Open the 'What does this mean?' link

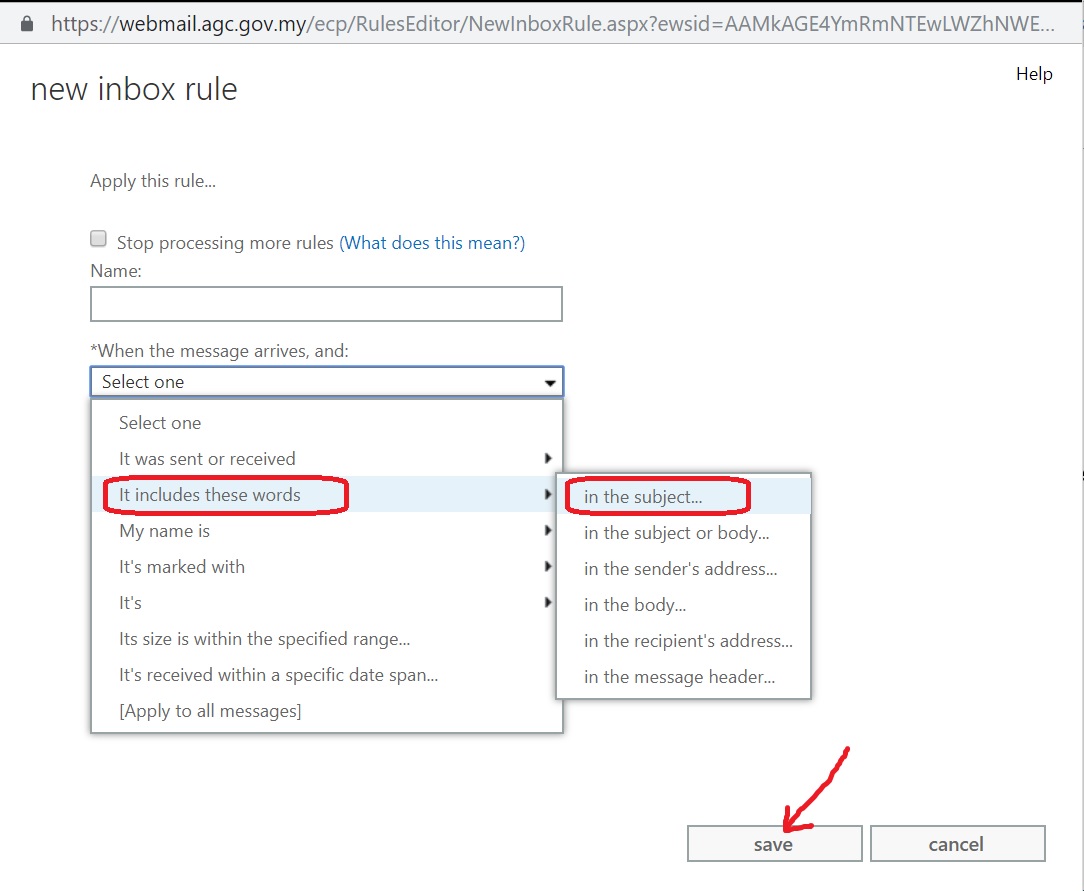[432, 243]
